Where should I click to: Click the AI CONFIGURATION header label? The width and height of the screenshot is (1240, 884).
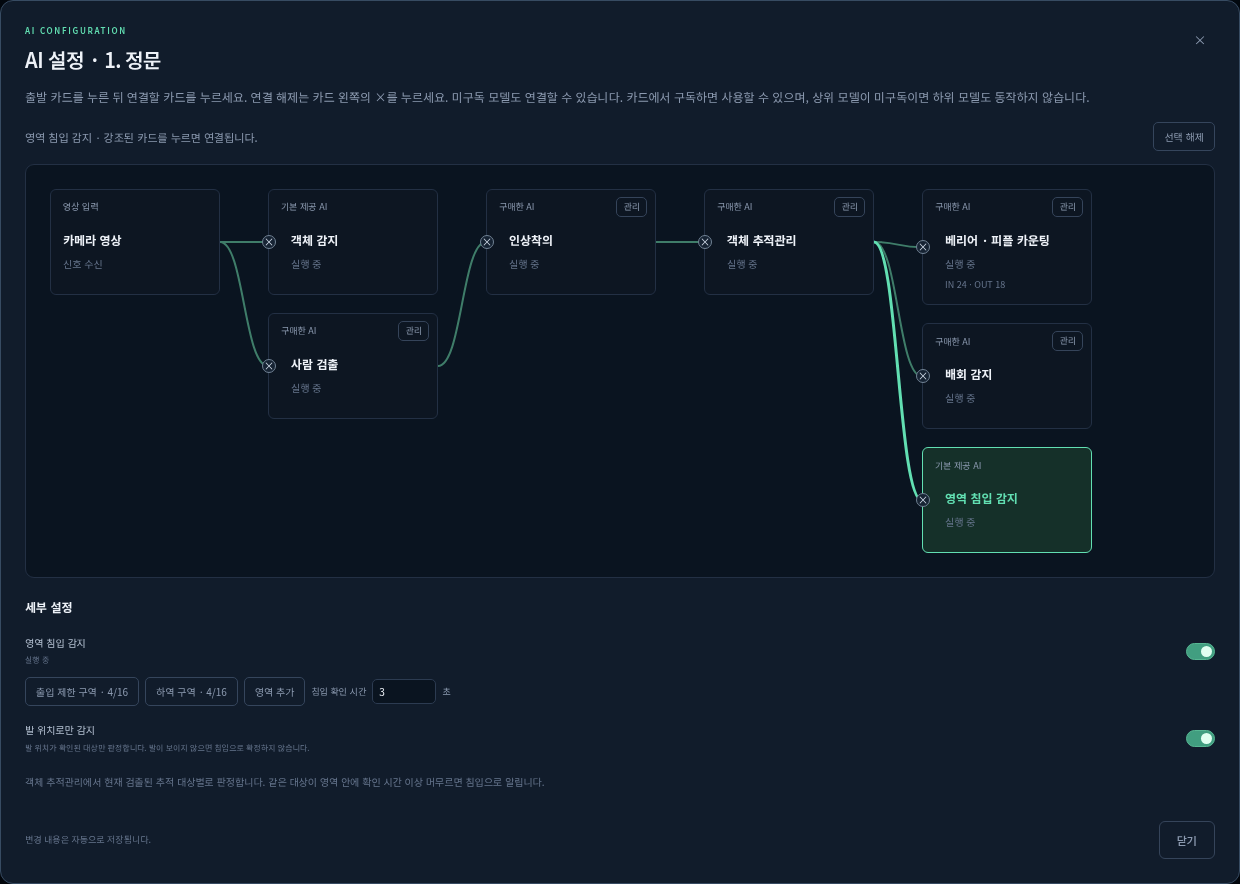pos(76,31)
